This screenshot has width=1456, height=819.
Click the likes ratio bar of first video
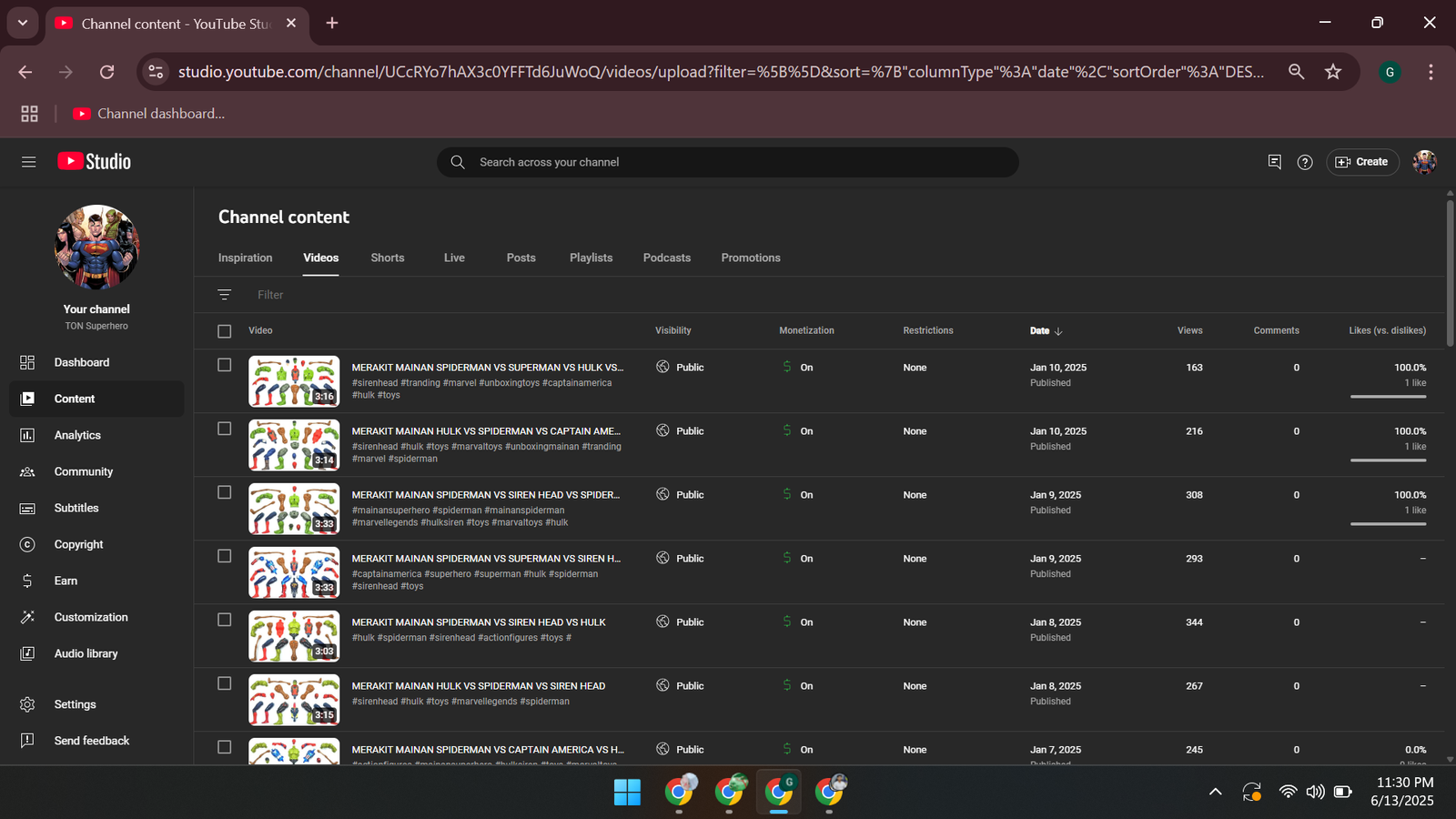tap(1388, 397)
